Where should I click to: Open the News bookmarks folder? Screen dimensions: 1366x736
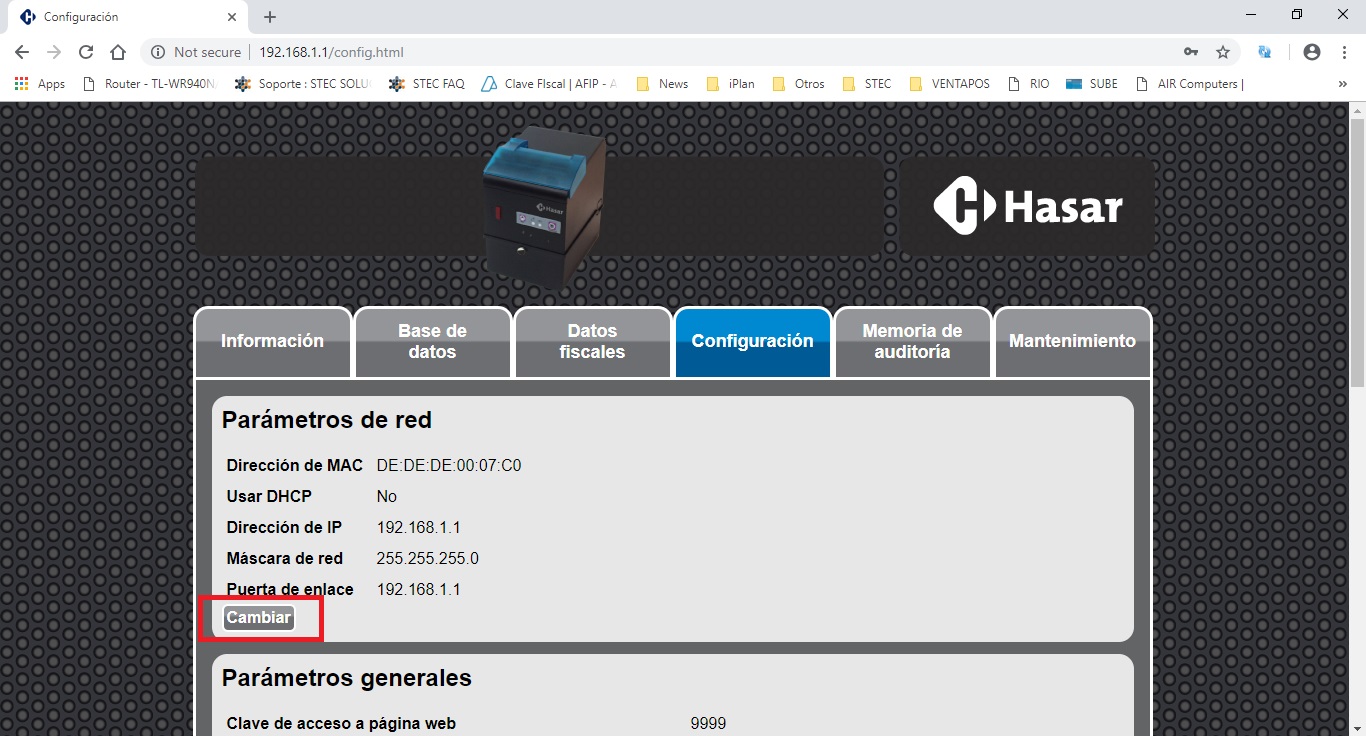pos(662,84)
